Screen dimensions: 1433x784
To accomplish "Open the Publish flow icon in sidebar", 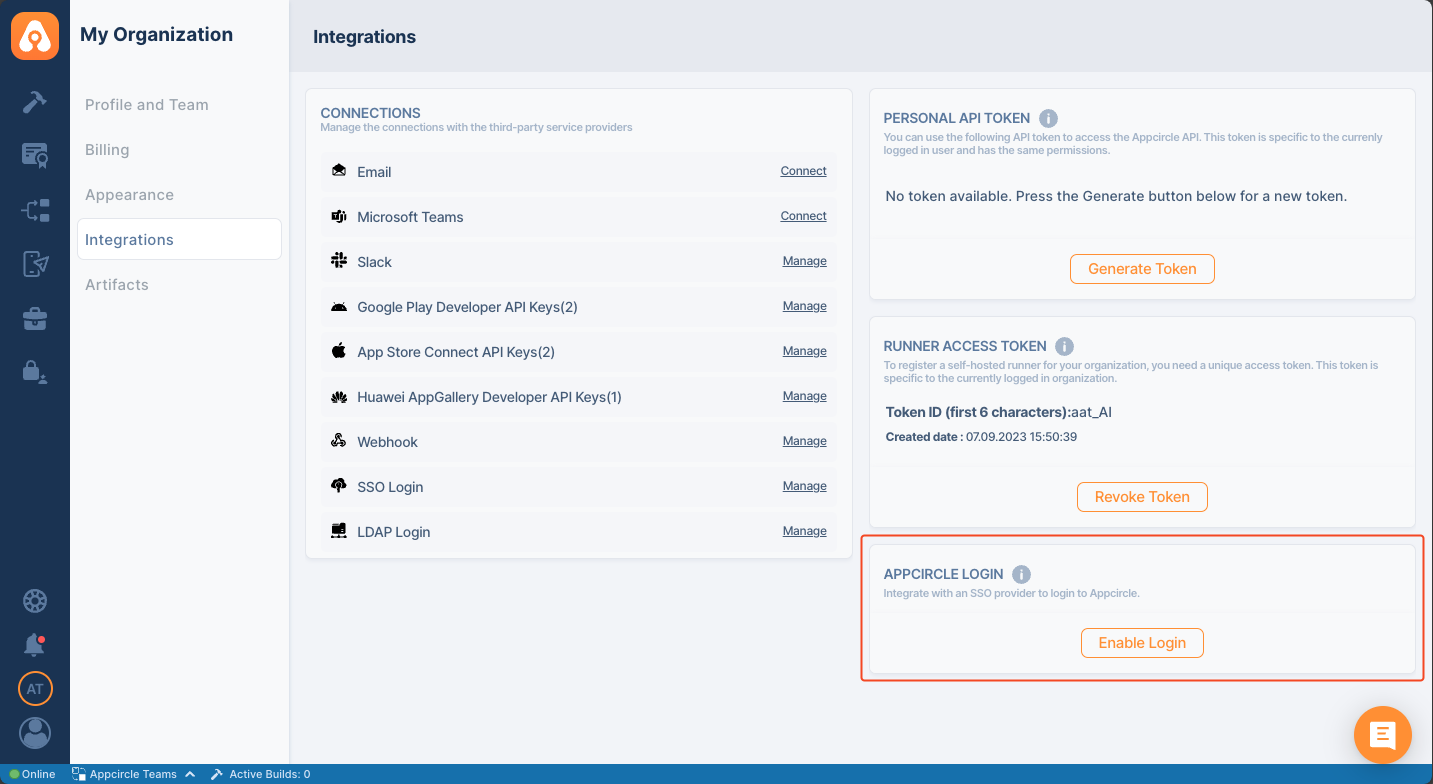I will click(x=35, y=210).
